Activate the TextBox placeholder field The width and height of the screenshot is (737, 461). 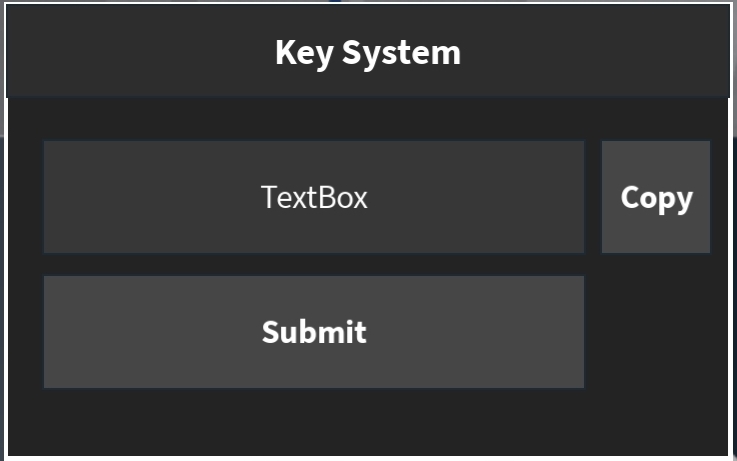(x=314, y=197)
